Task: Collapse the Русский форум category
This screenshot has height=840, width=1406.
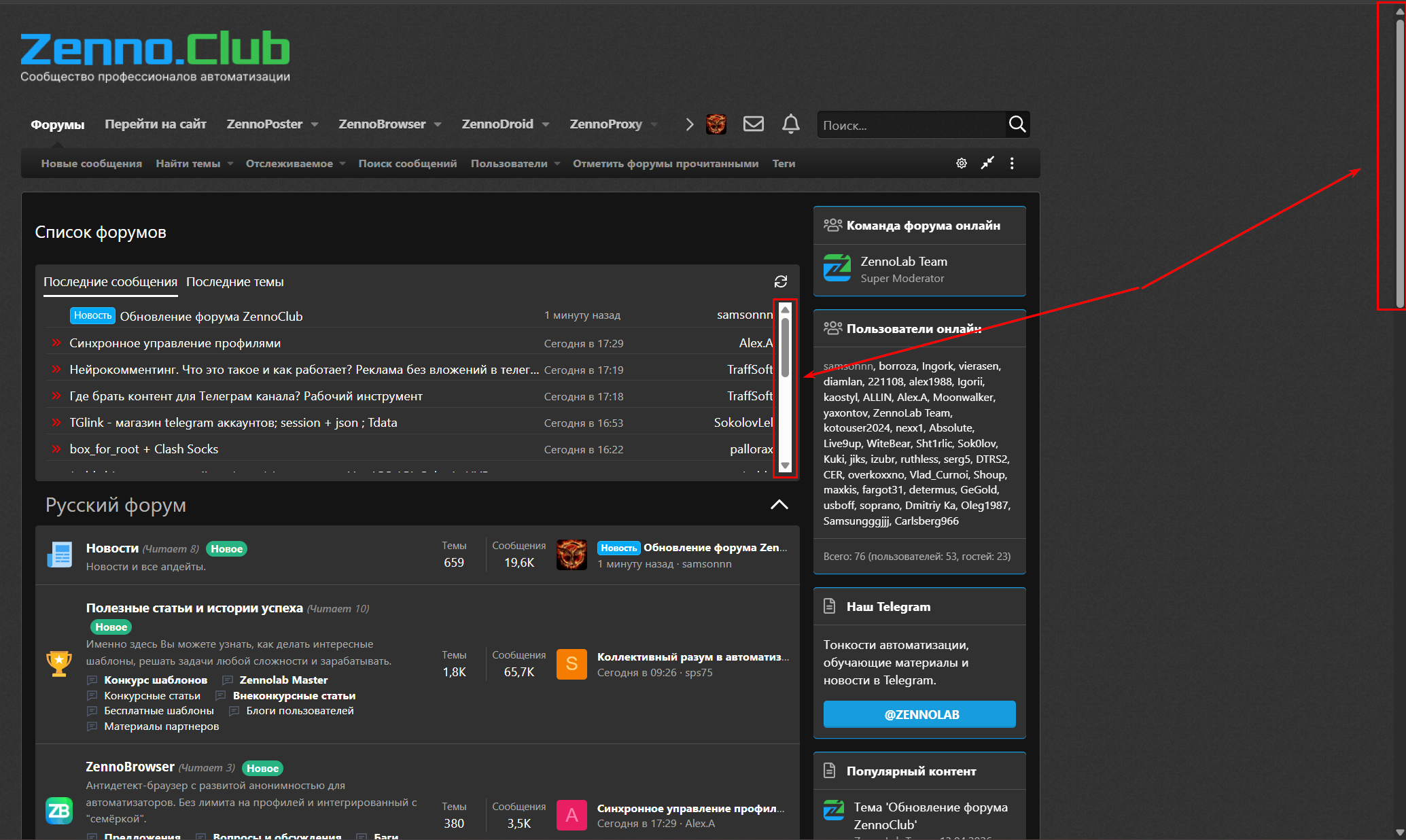Action: 779,504
